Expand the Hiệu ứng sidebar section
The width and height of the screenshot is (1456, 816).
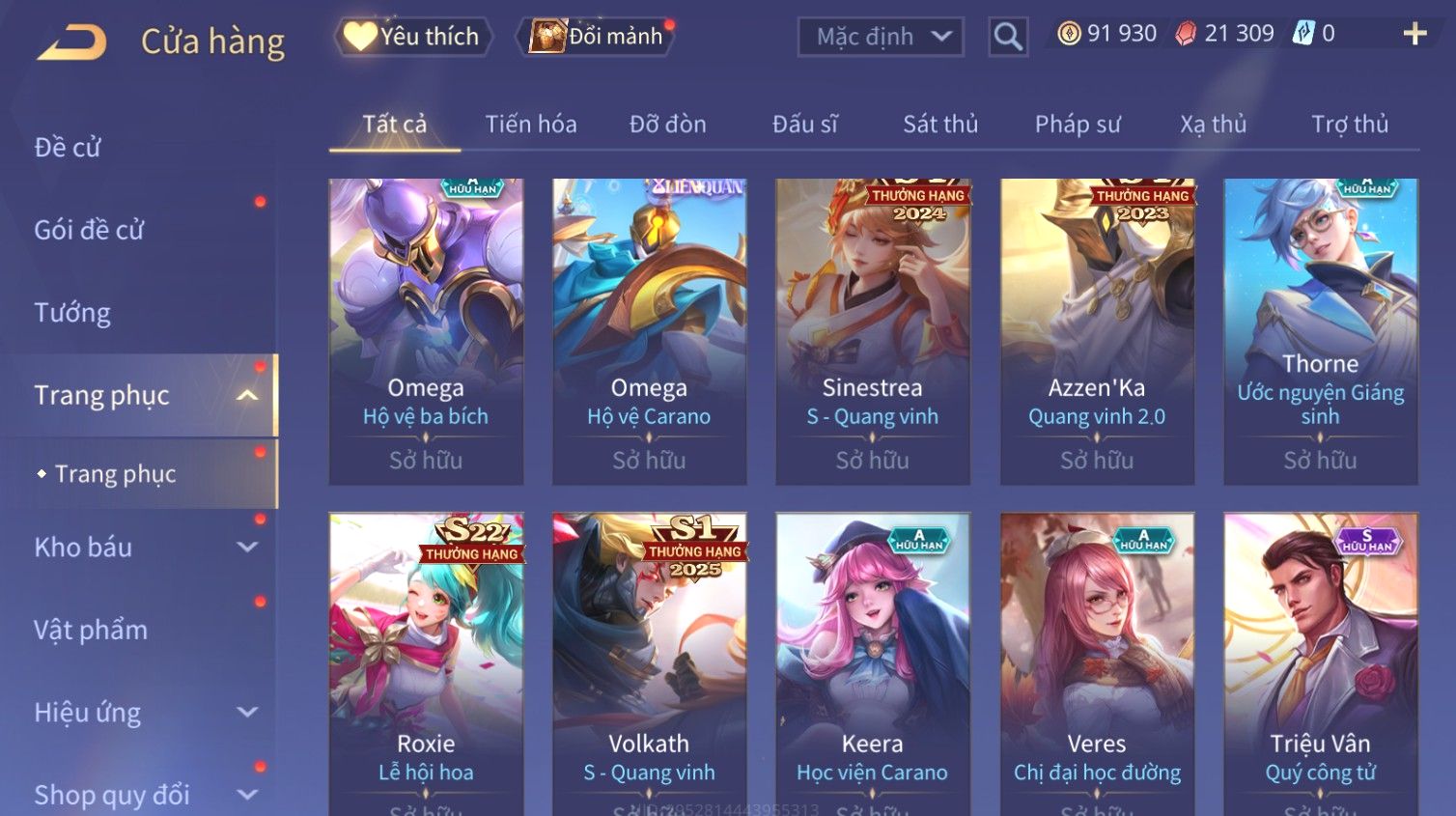247,713
